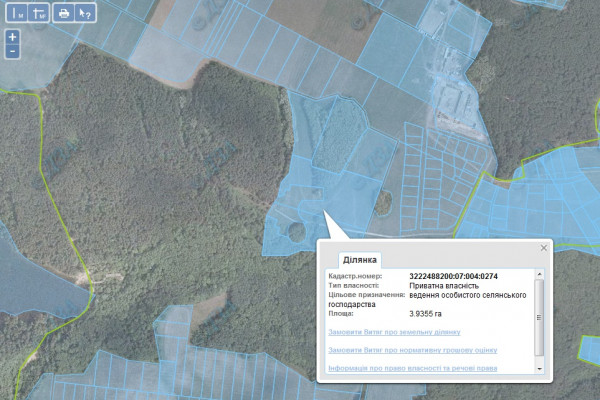Image resolution: width=600 pixels, height=400 pixels.
Task: Click the popup scrollbar down arrow
Action: click(x=541, y=368)
